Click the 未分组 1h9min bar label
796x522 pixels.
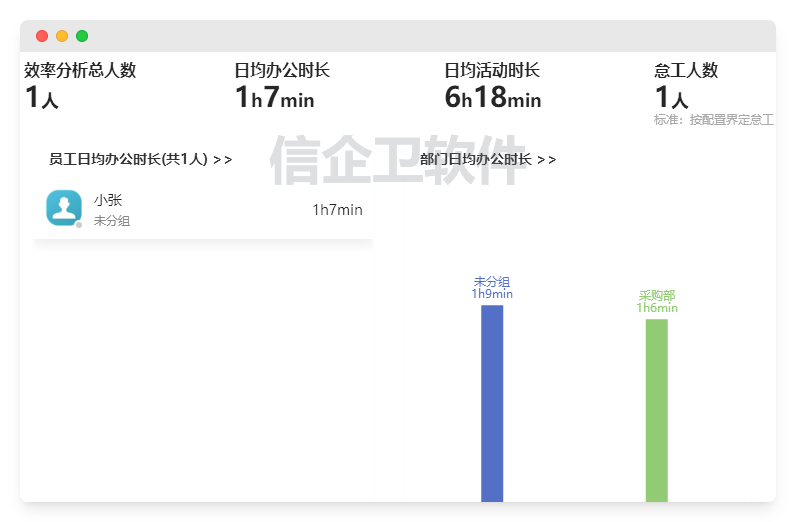pos(492,288)
